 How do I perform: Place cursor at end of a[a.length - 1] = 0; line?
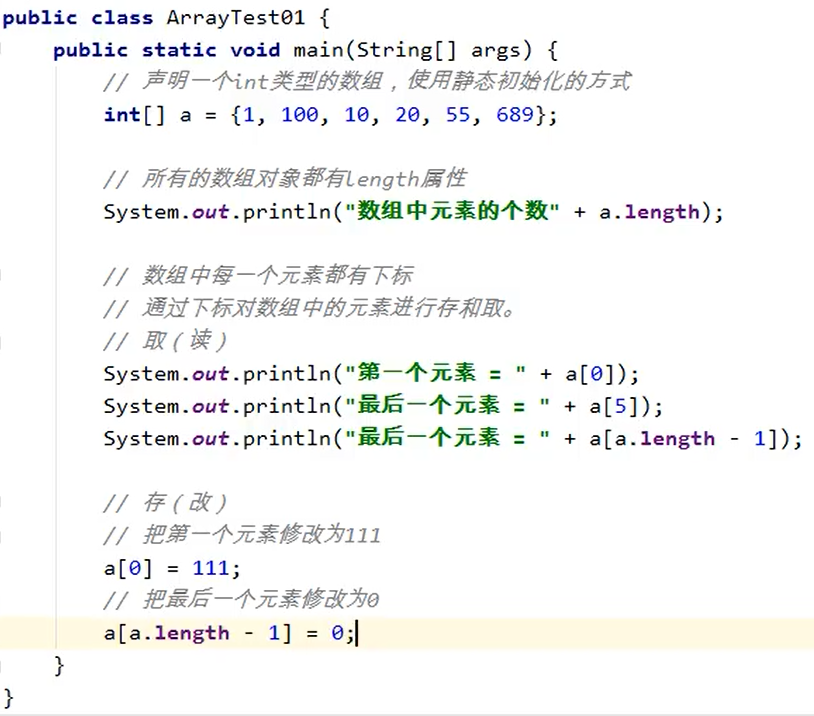357,633
